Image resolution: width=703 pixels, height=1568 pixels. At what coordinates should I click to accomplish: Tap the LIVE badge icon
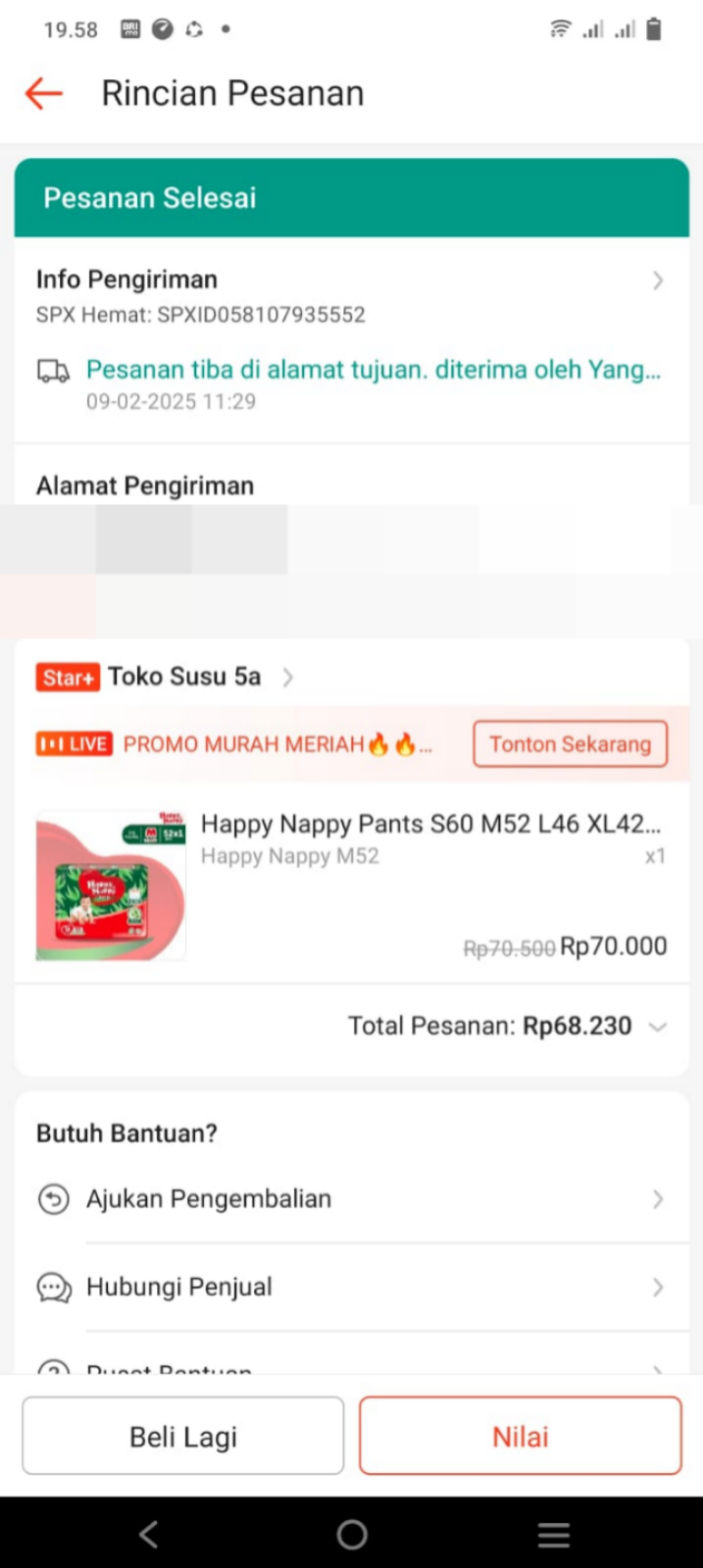[75, 744]
